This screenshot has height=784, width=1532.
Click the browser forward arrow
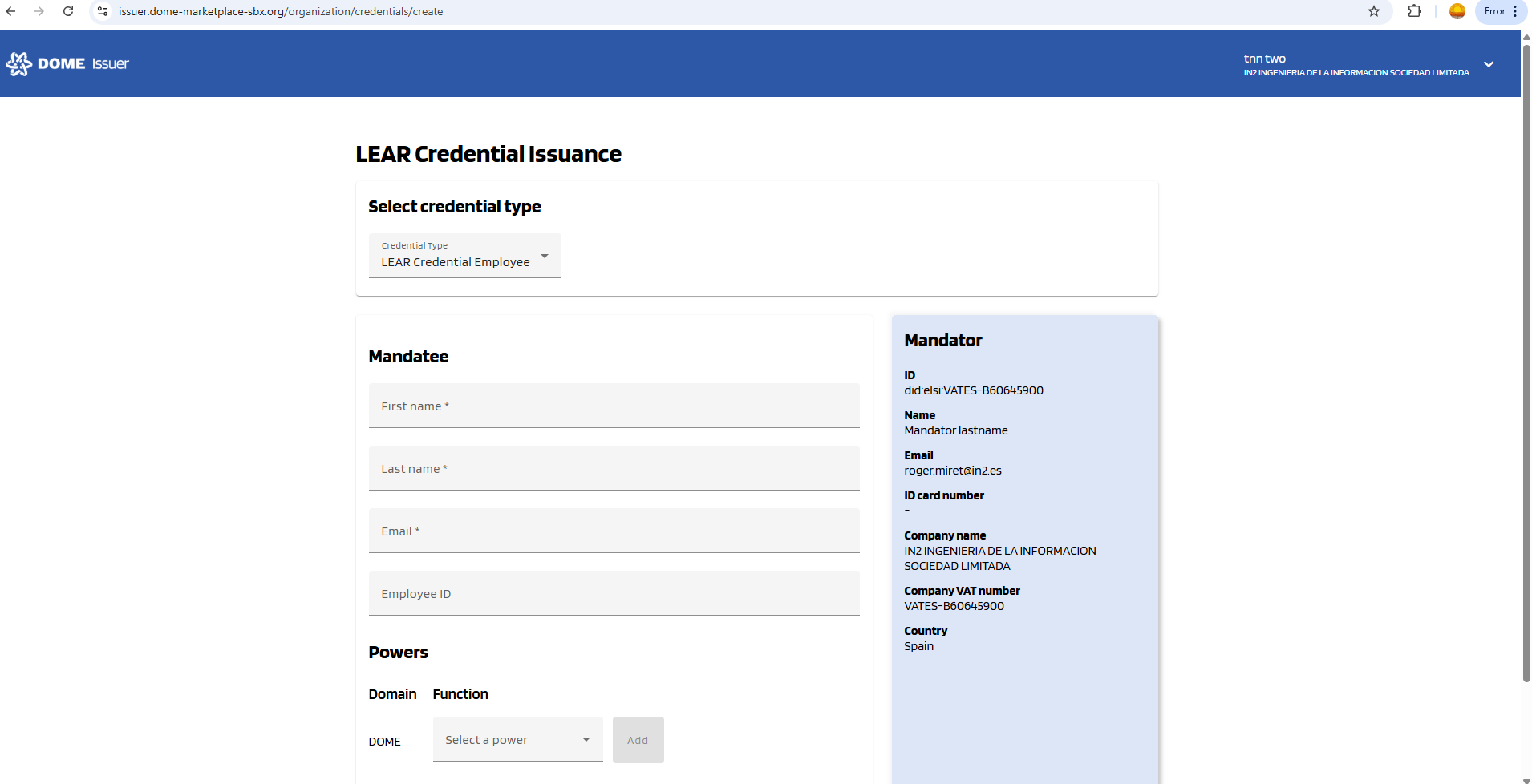[39, 11]
